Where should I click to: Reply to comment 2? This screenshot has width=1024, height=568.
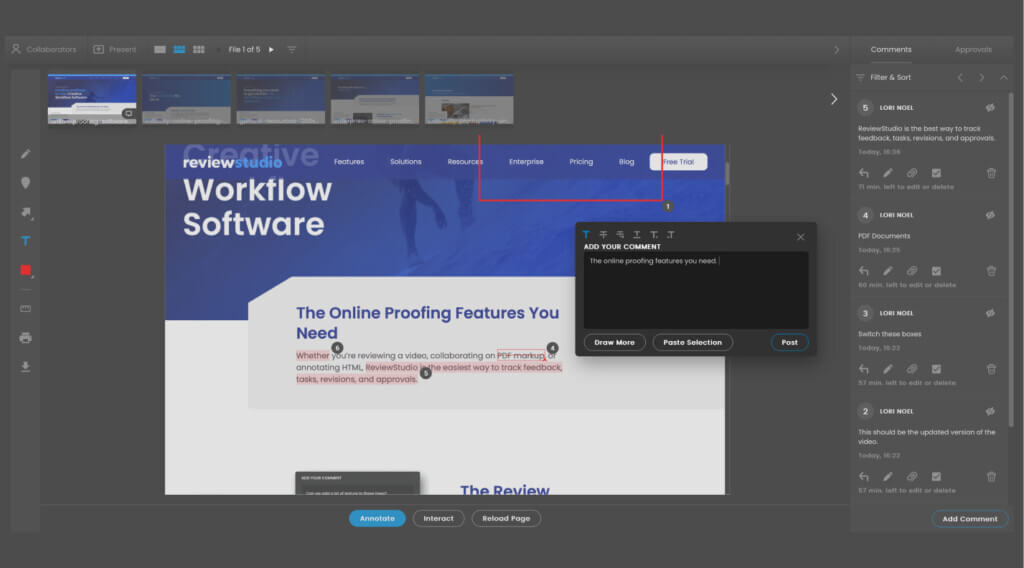coord(864,477)
